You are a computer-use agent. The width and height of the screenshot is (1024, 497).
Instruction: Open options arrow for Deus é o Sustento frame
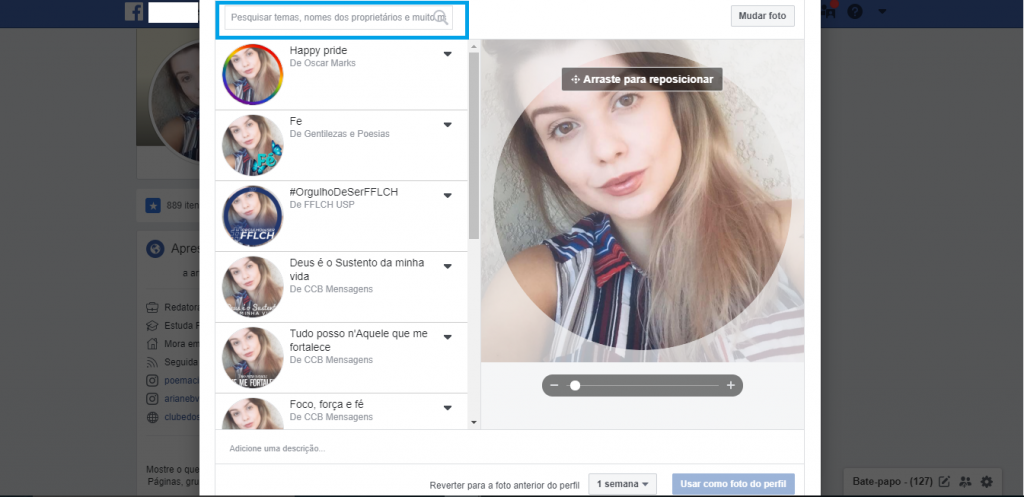pyautogui.click(x=447, y=266)
